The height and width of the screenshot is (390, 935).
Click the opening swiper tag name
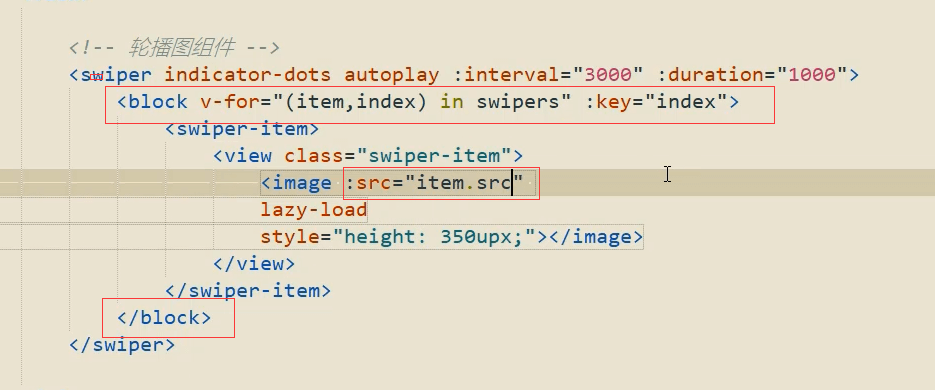(x=116, y=75)
